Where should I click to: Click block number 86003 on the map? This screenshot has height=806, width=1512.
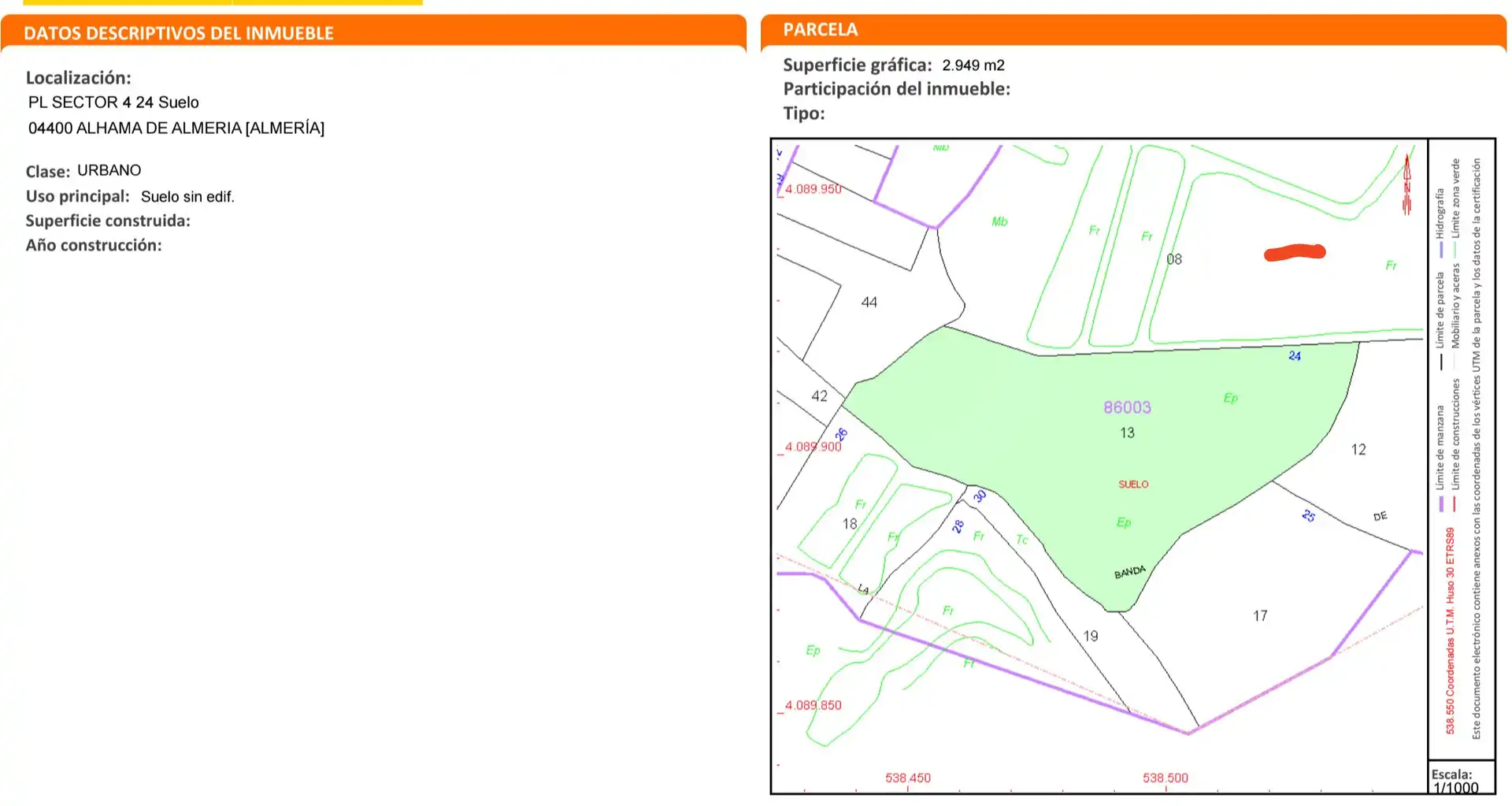[x=1127, y=407]
